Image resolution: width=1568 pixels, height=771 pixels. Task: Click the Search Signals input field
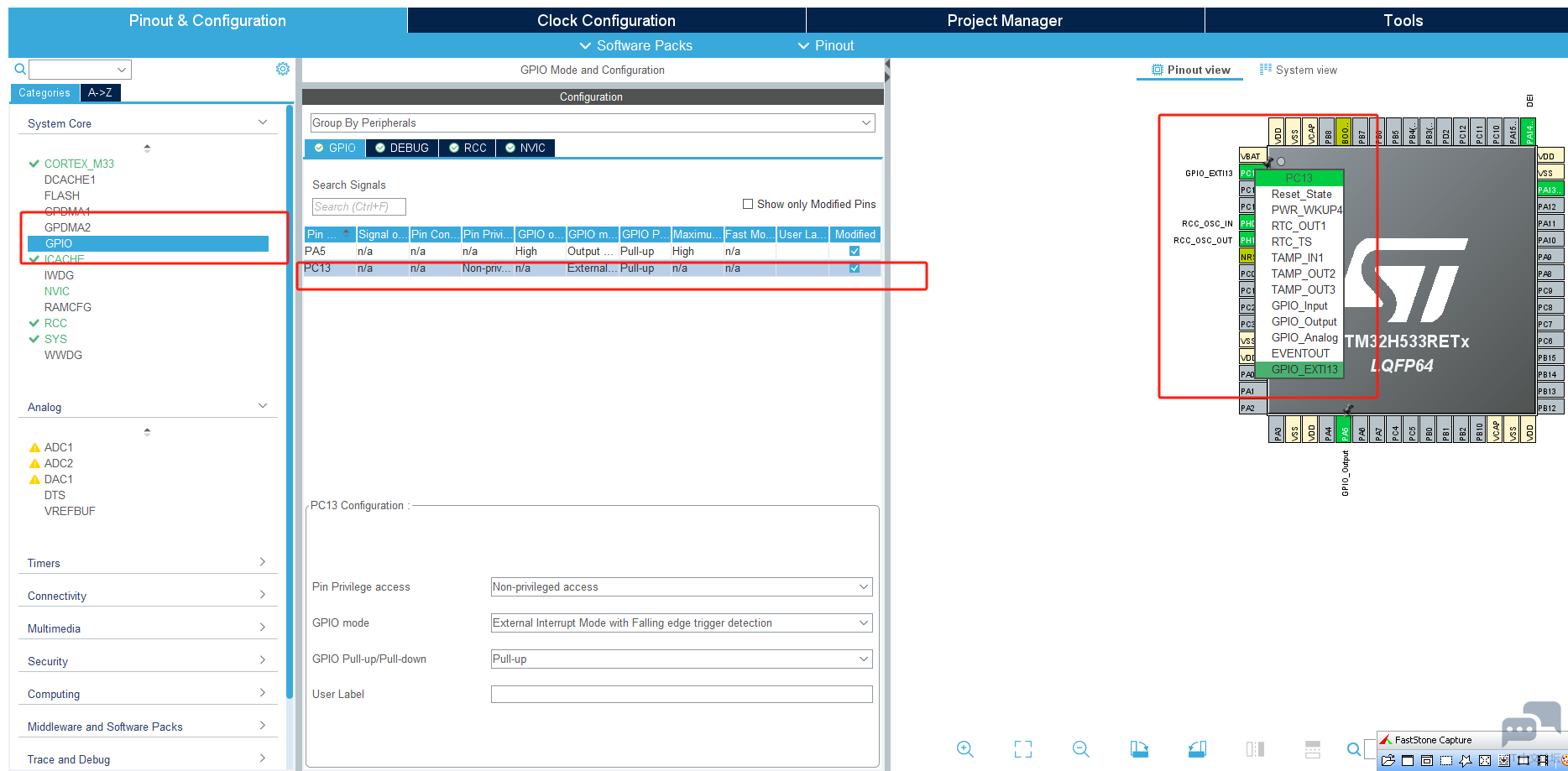(x=359, y=206)
